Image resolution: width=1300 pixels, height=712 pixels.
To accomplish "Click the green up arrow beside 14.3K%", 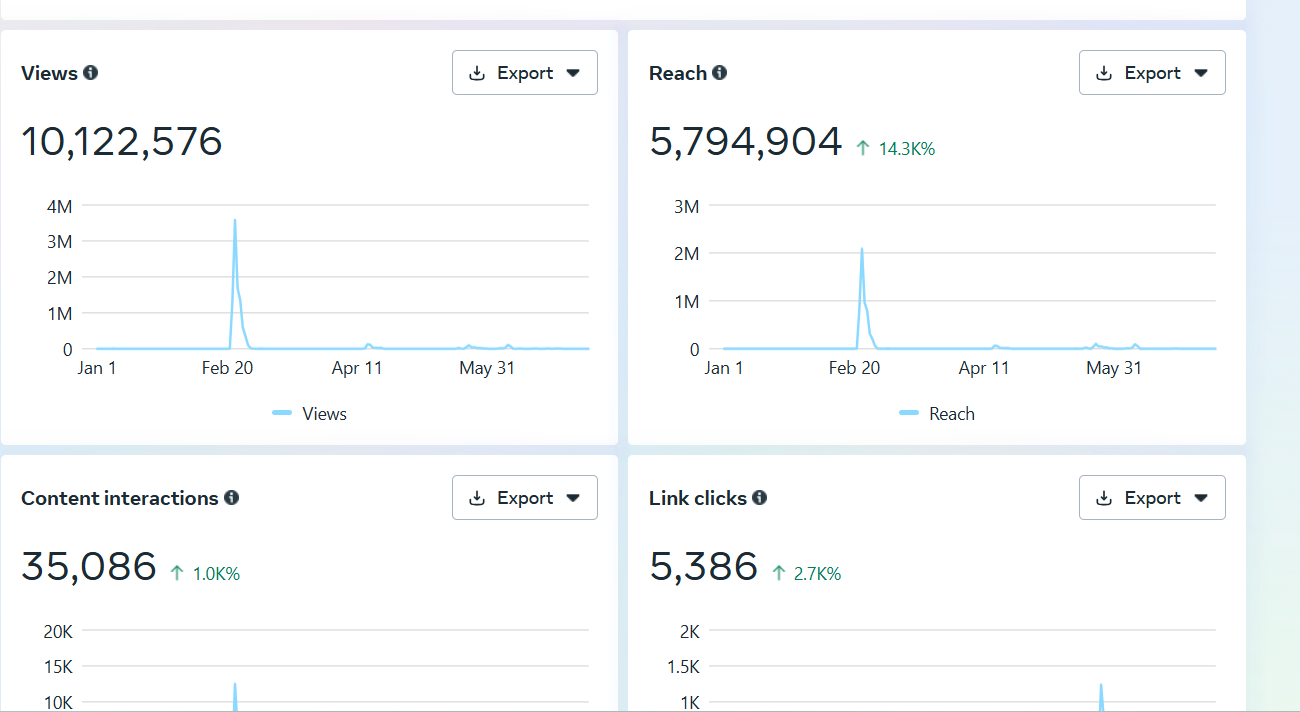I will tap(863, 149).
